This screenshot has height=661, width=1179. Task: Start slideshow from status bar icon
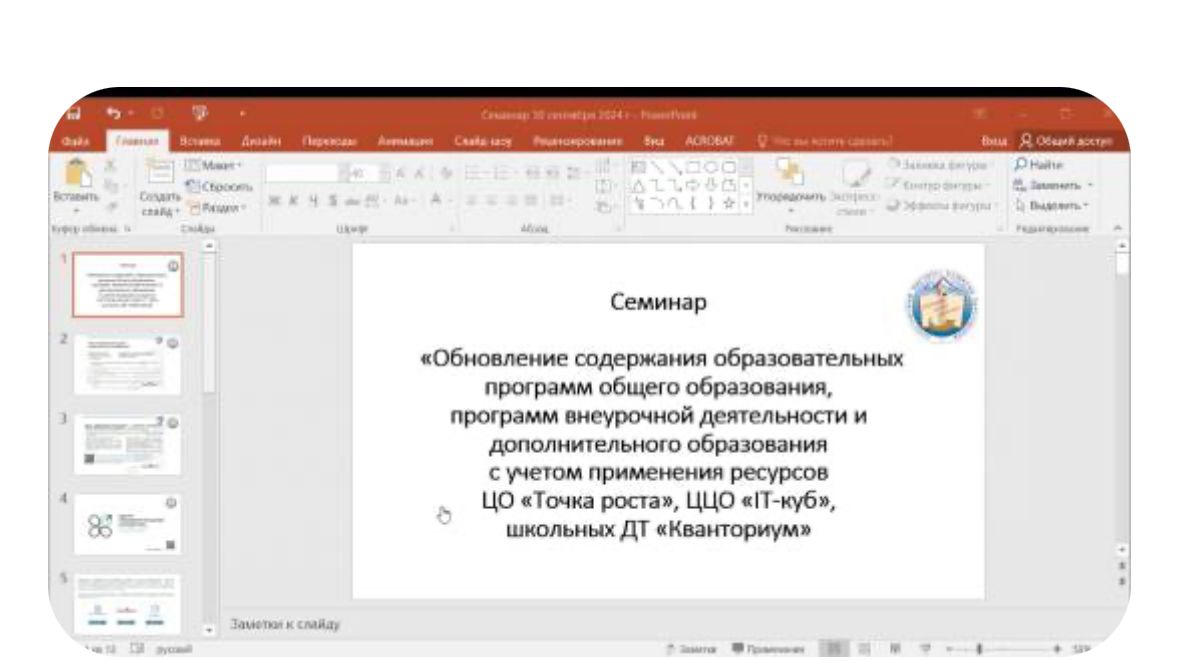[x=926, y=648]
